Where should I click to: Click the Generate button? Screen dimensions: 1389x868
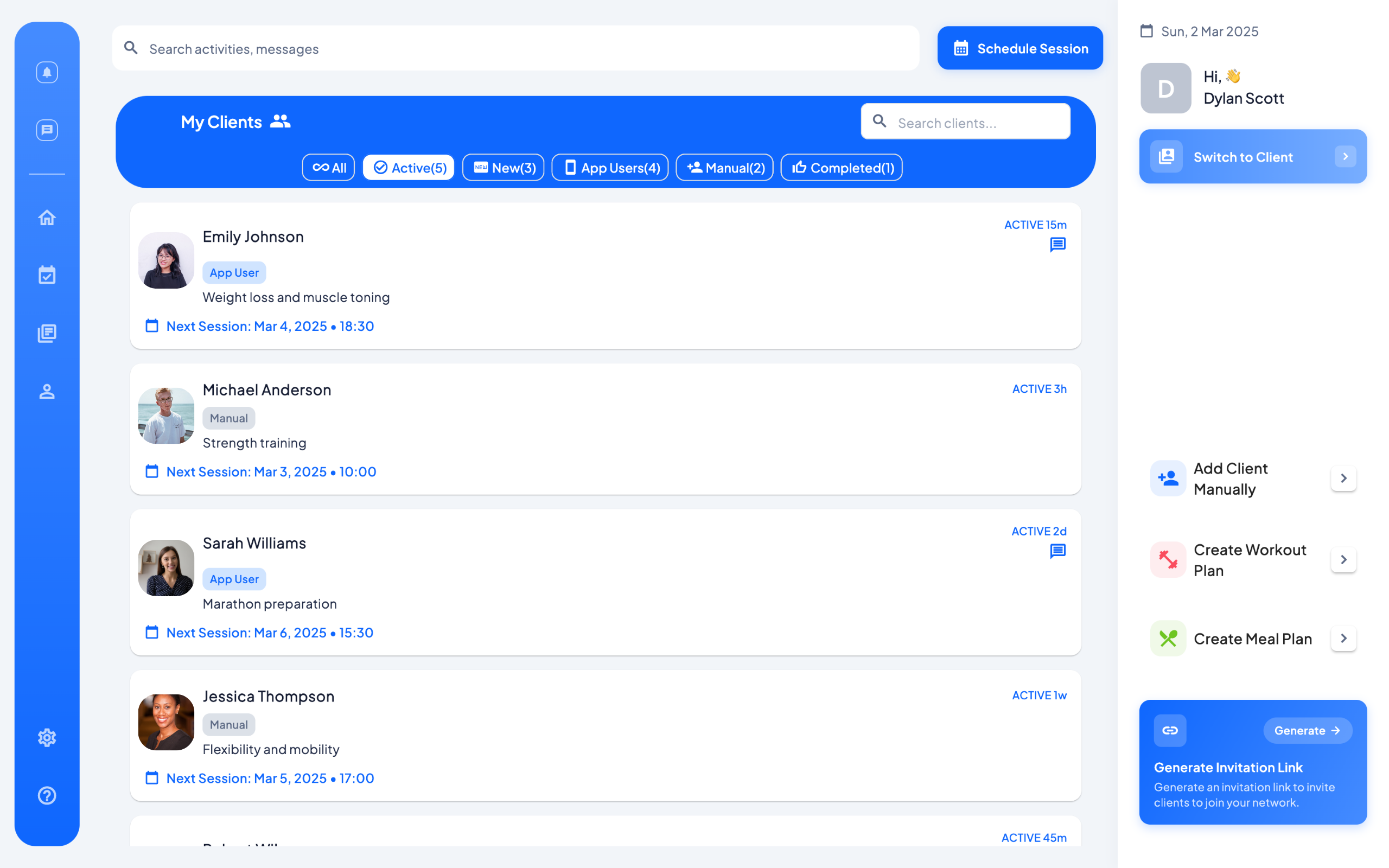click(1308, 731)
